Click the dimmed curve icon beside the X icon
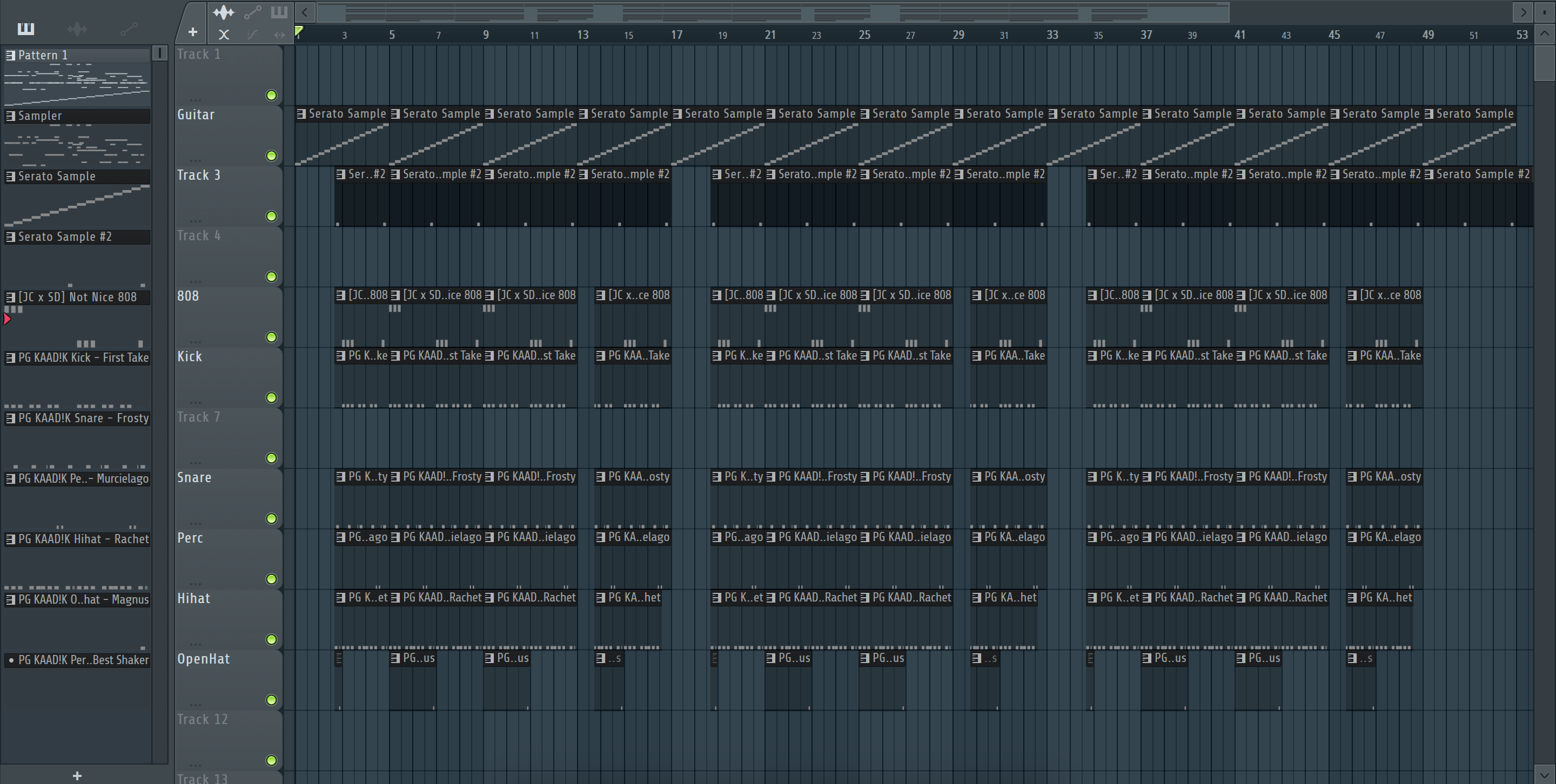Image resolution: width=1556 pixels, height=784 pixels. (x=252, y=35)
